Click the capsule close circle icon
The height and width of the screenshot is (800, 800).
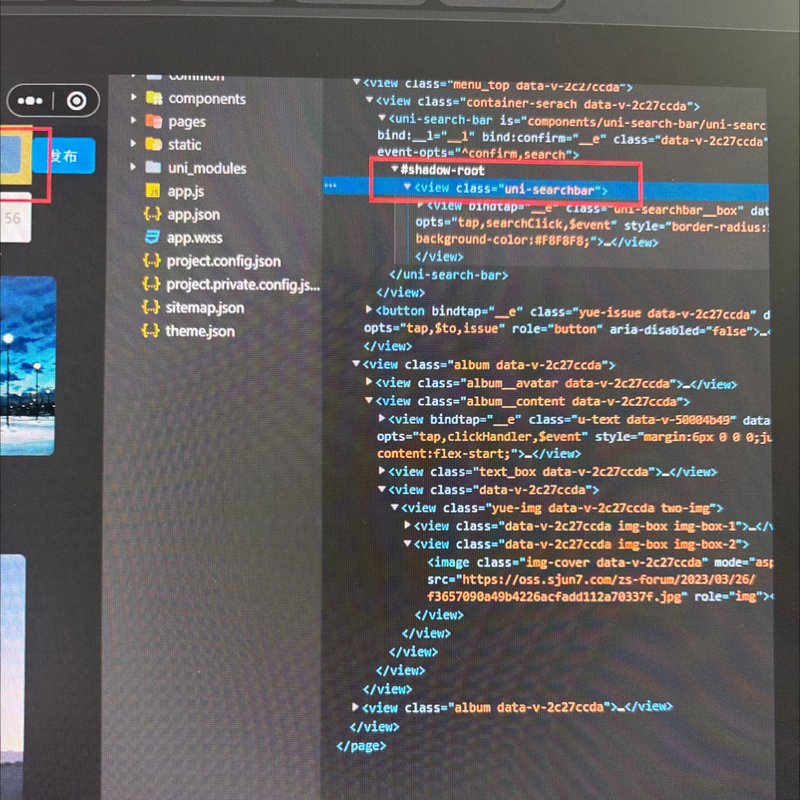77,101
